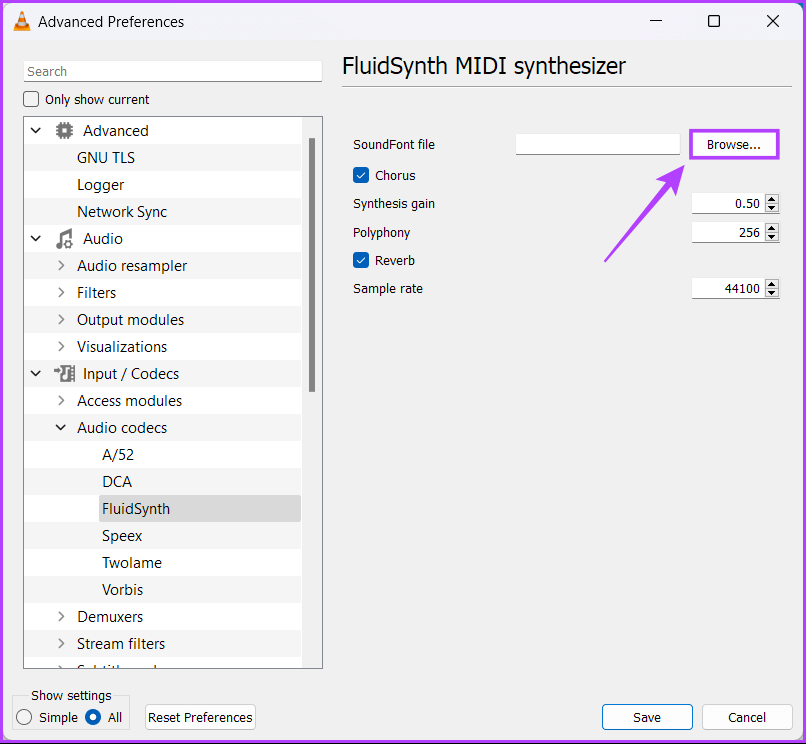The image size is (806, 744).
Task: Select the Advanced category label
Action: (116, 131)
